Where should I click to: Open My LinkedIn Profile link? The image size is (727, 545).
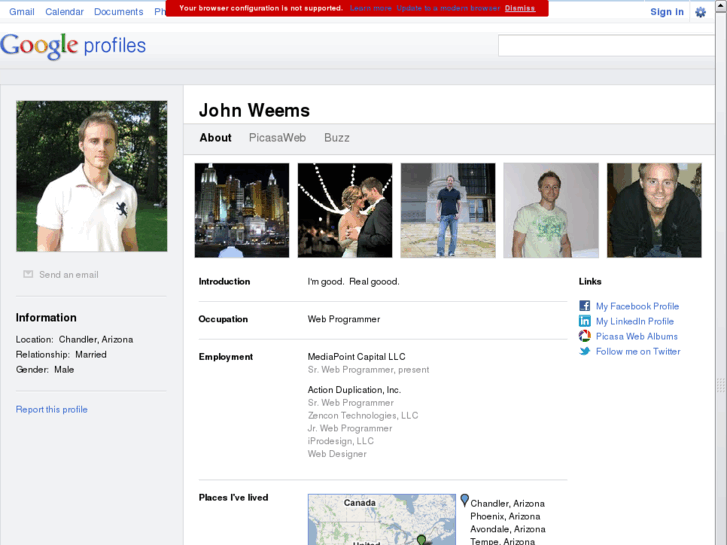point(635,321)
